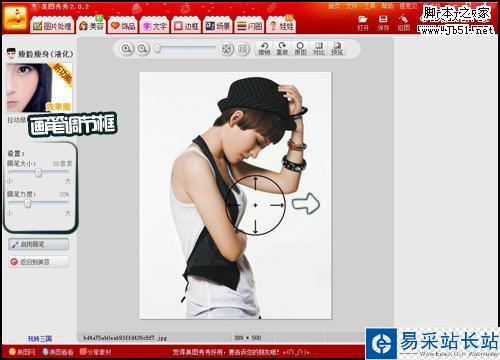Click the 原图 original image icon
This screenshot has height=360, width=500.
[300, 49]
